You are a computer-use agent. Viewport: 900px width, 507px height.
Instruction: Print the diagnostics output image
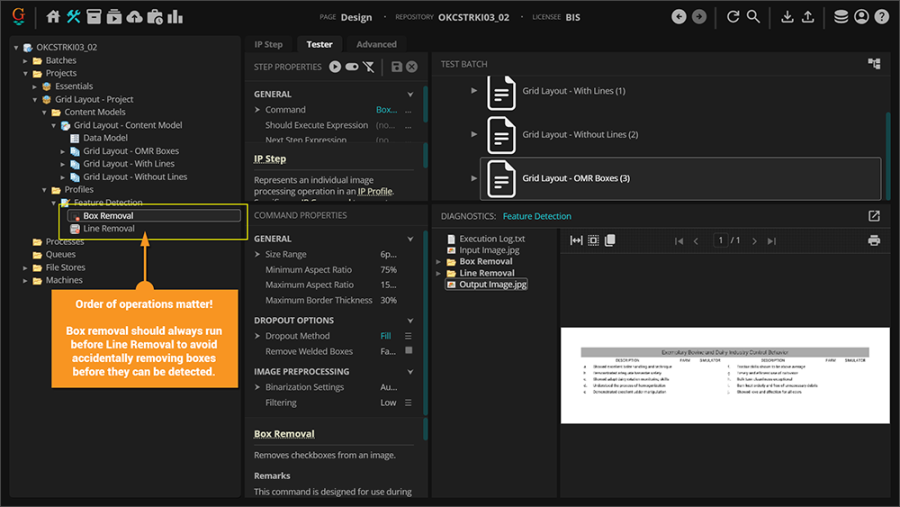(874, 241)
